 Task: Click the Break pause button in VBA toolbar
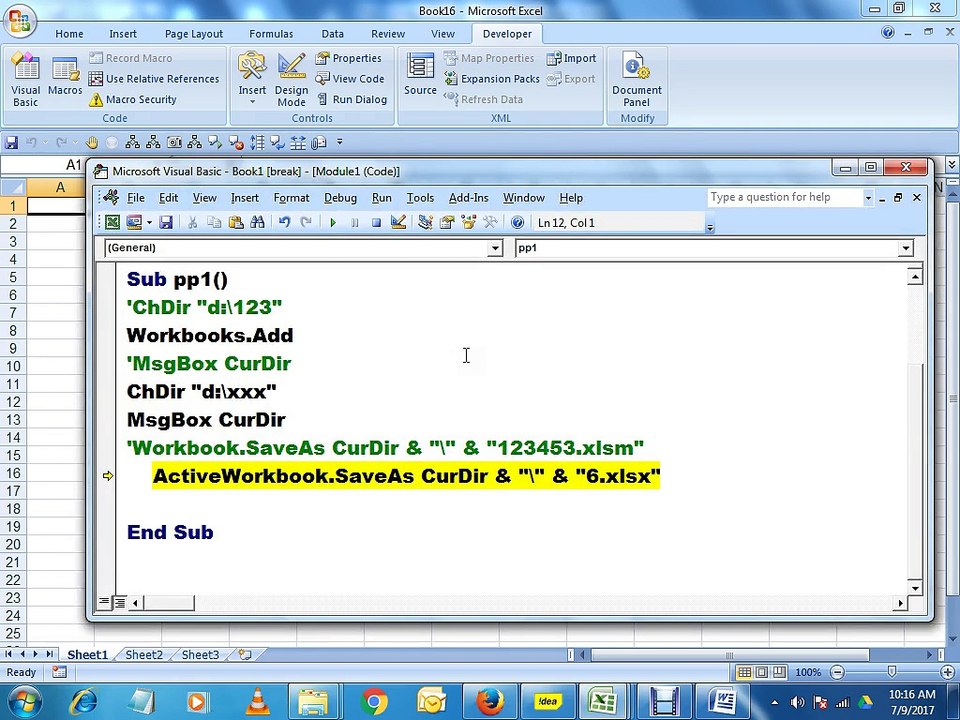(354, 223)
